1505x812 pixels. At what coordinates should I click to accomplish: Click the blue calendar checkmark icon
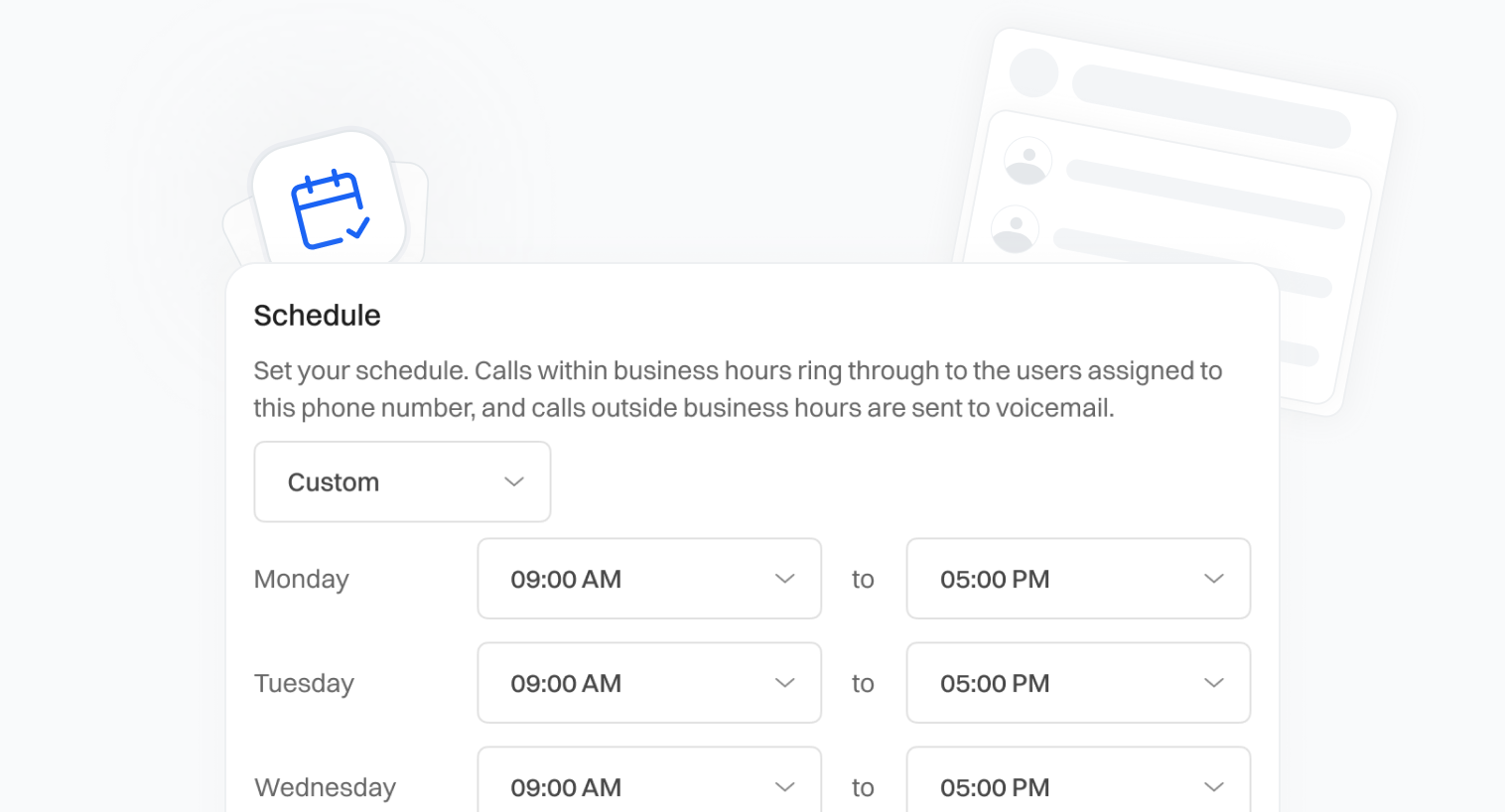coord(330,208)
